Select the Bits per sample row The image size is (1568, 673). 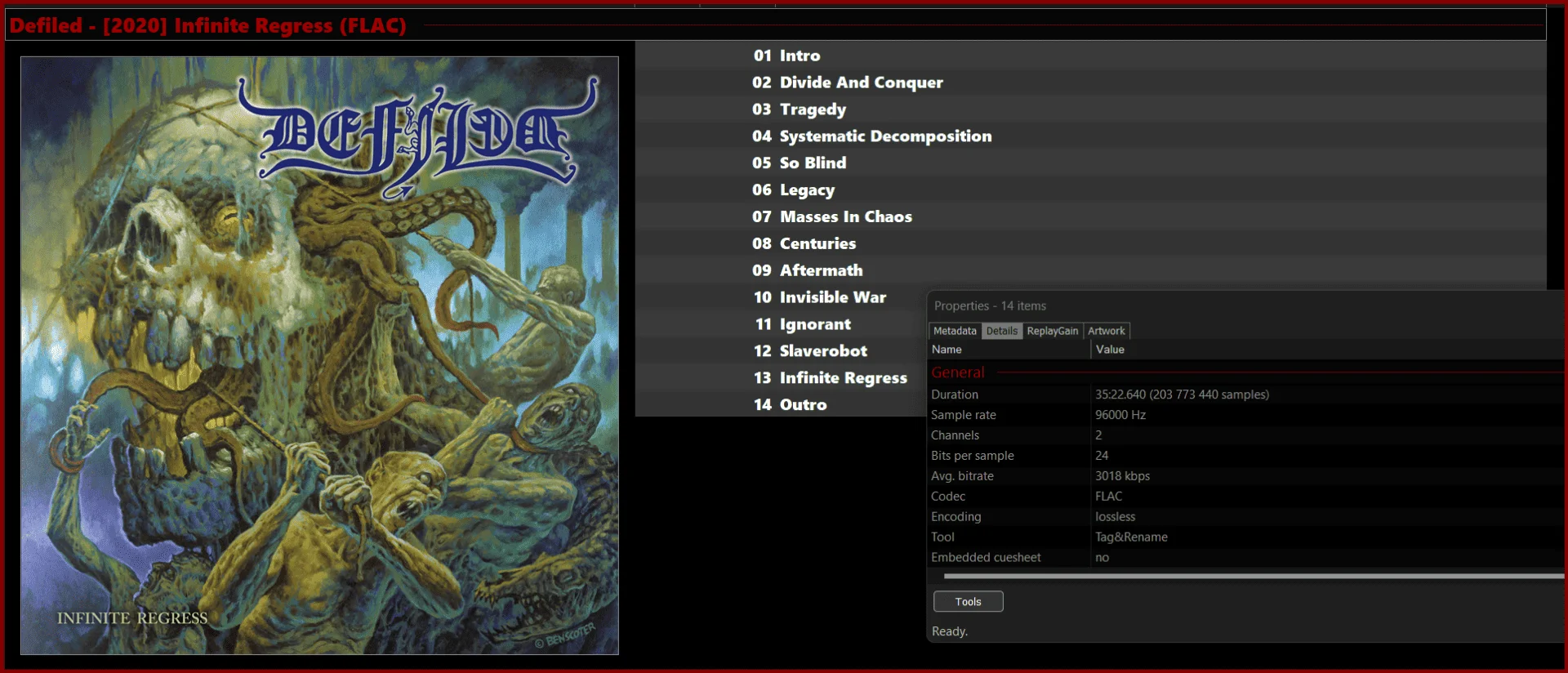click(1246, 456)
